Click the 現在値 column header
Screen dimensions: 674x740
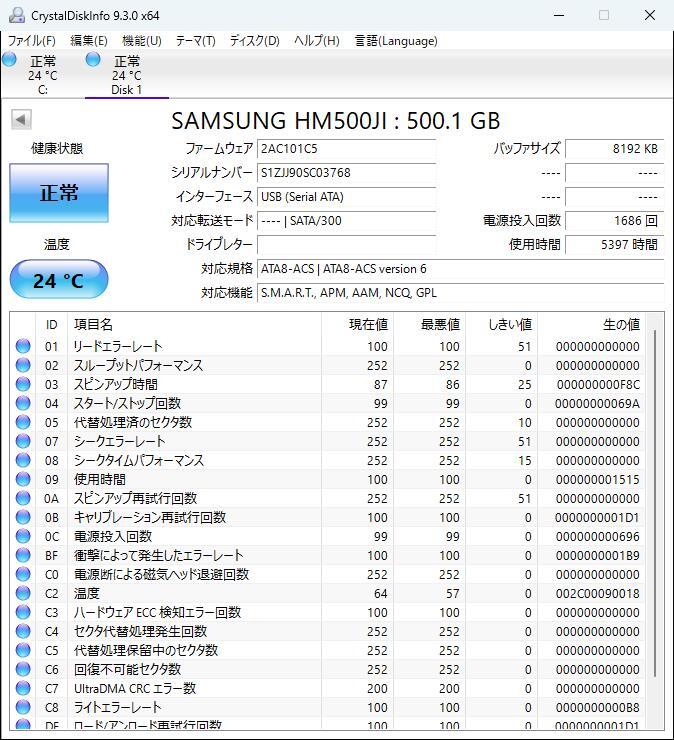click(x=358, y=325)
